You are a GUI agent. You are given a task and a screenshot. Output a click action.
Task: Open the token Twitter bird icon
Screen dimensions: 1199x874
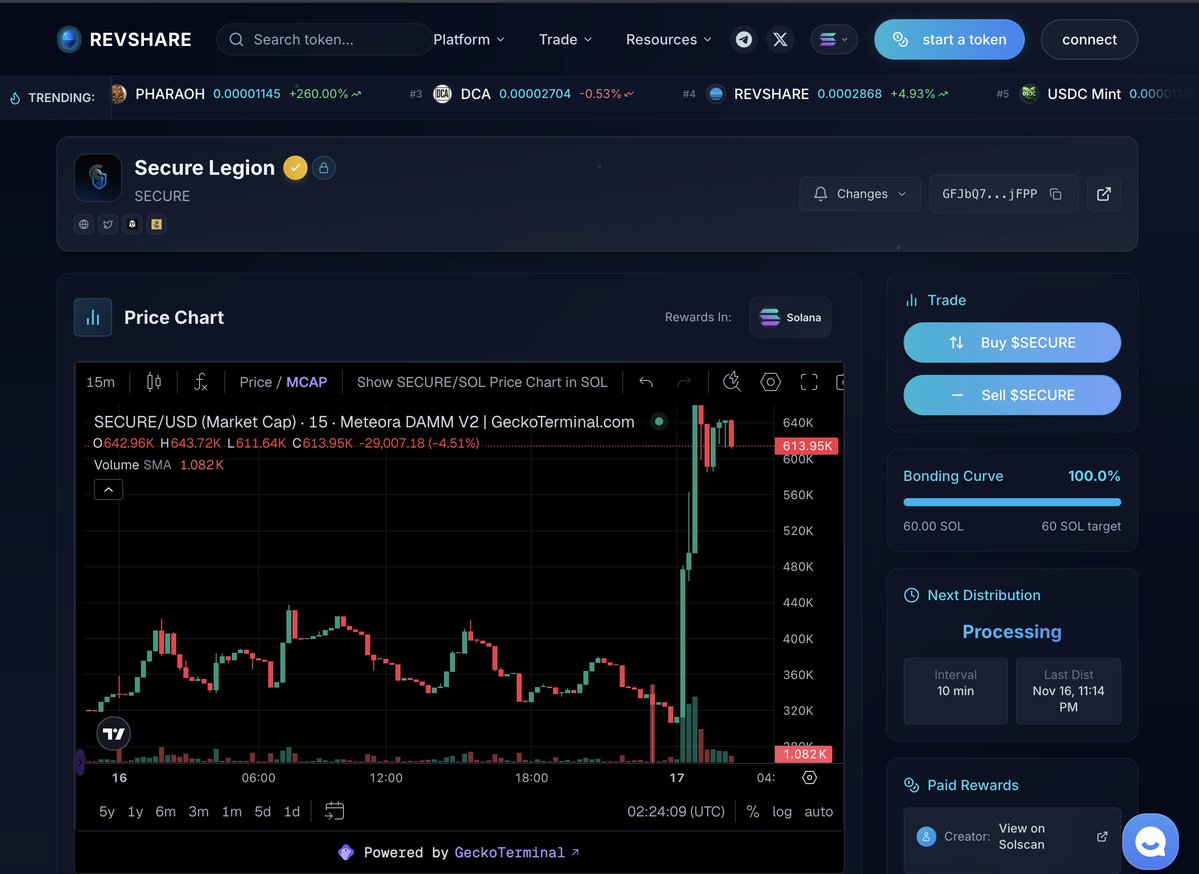108,224
